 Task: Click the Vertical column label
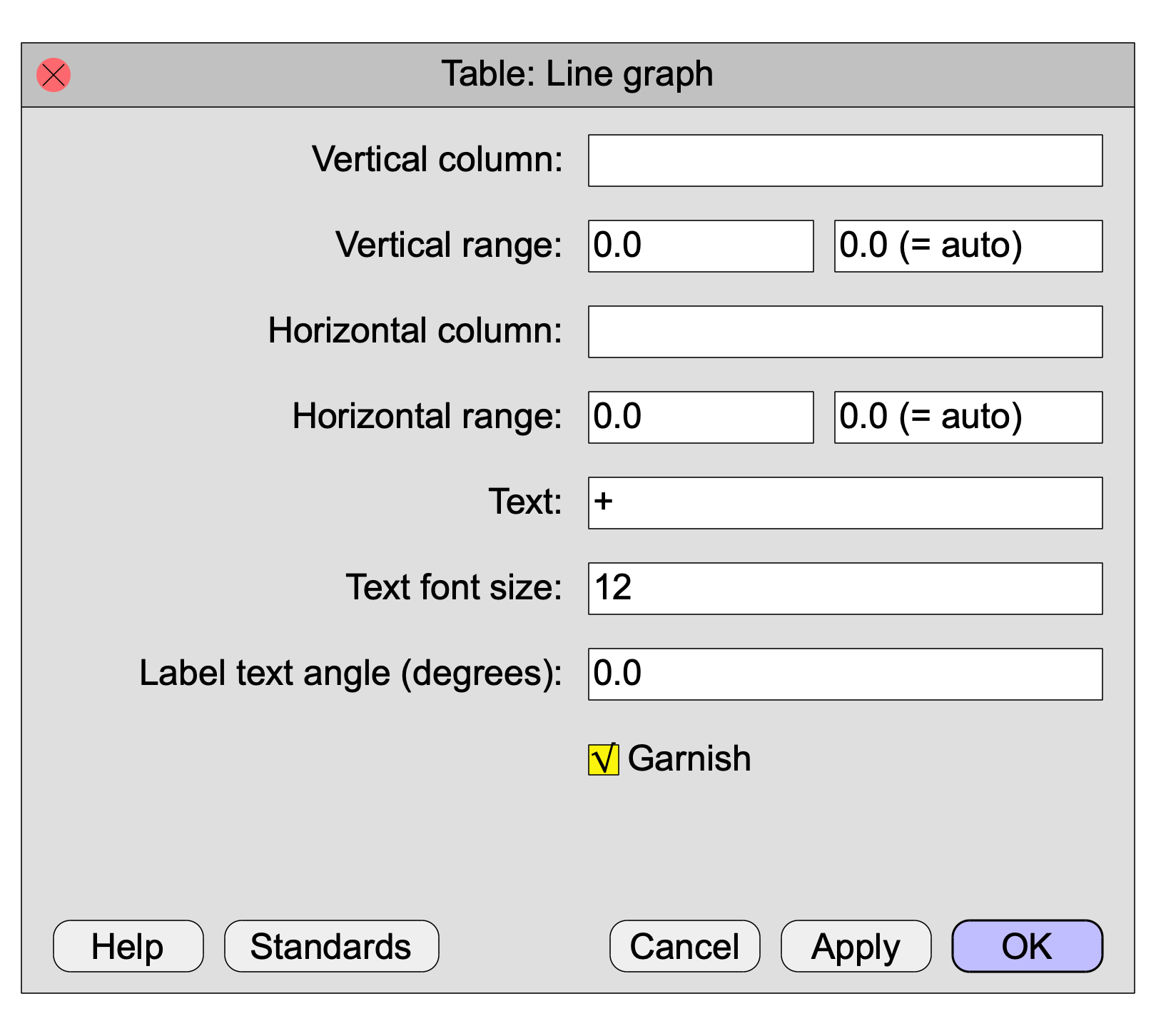tap(437, 159)
